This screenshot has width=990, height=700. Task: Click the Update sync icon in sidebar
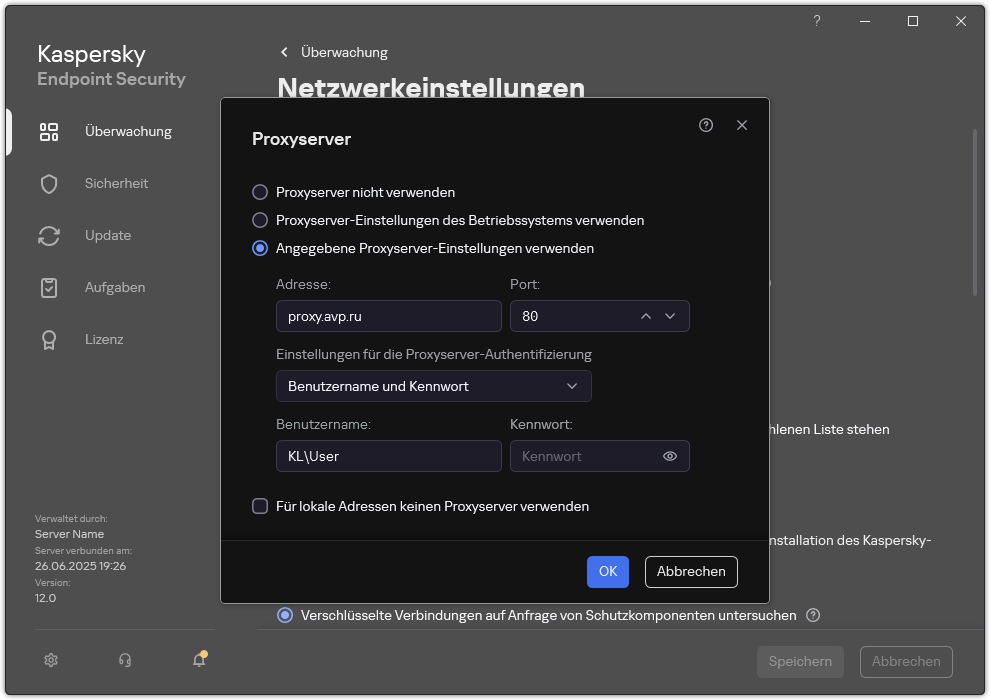(49, 235)
